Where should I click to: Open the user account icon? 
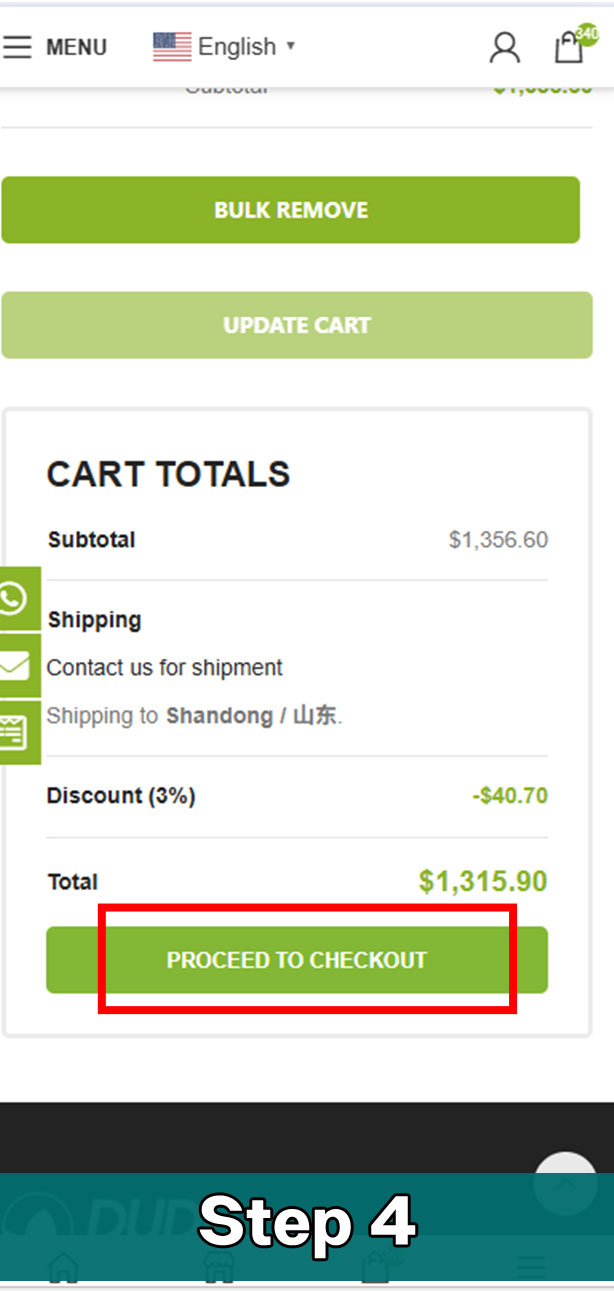(x=505, y=47)
